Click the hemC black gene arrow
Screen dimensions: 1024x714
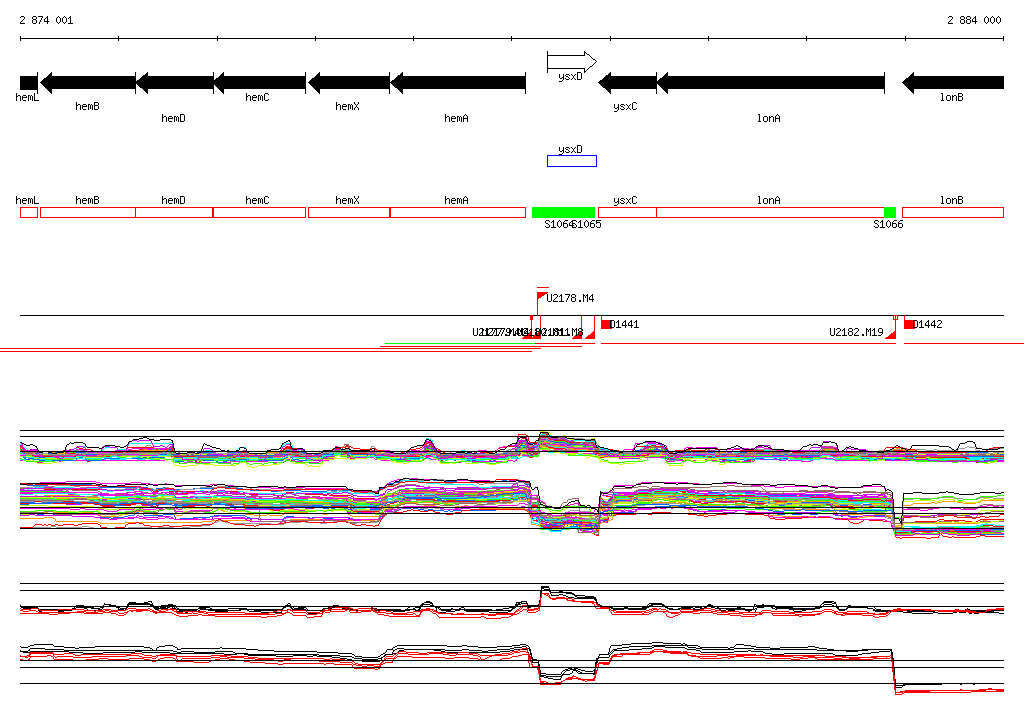pos(259,83)
